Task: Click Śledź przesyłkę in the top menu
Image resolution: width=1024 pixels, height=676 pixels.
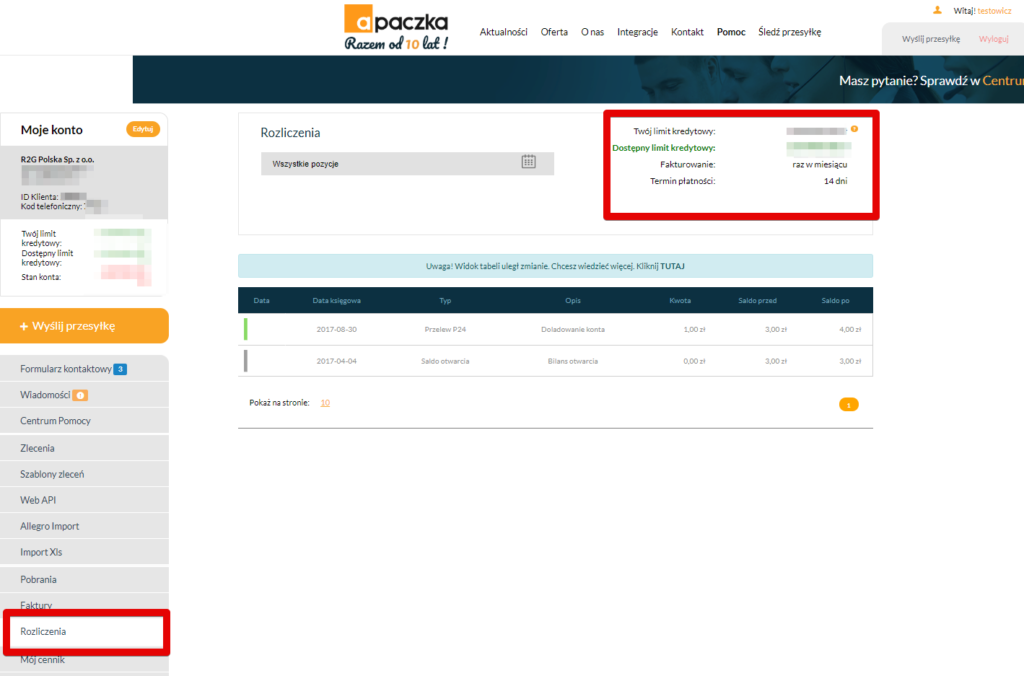Action: (789, 32)
